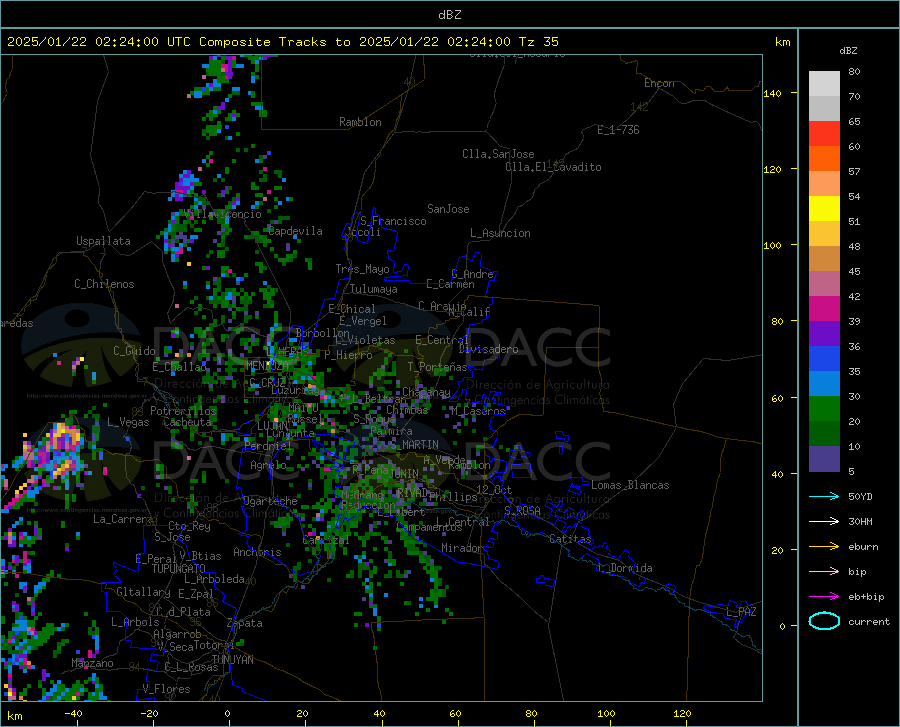Select the bright yellow 51-54 dBZ swatch
Viewport: 900px width, 727px height.
[x=824, y=209]
